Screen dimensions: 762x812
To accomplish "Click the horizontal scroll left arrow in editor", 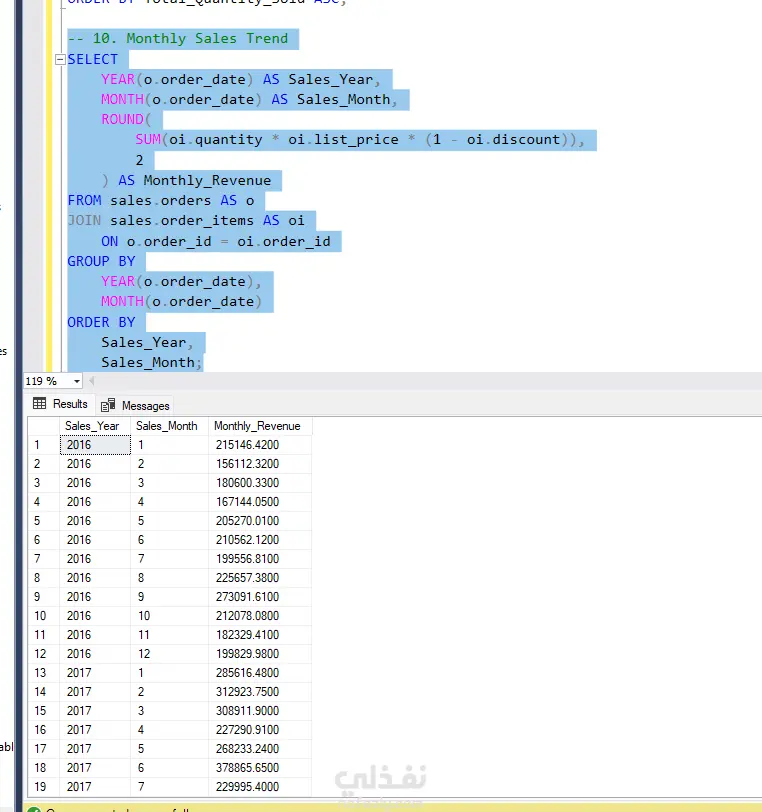I will click(x=92, y=381).
